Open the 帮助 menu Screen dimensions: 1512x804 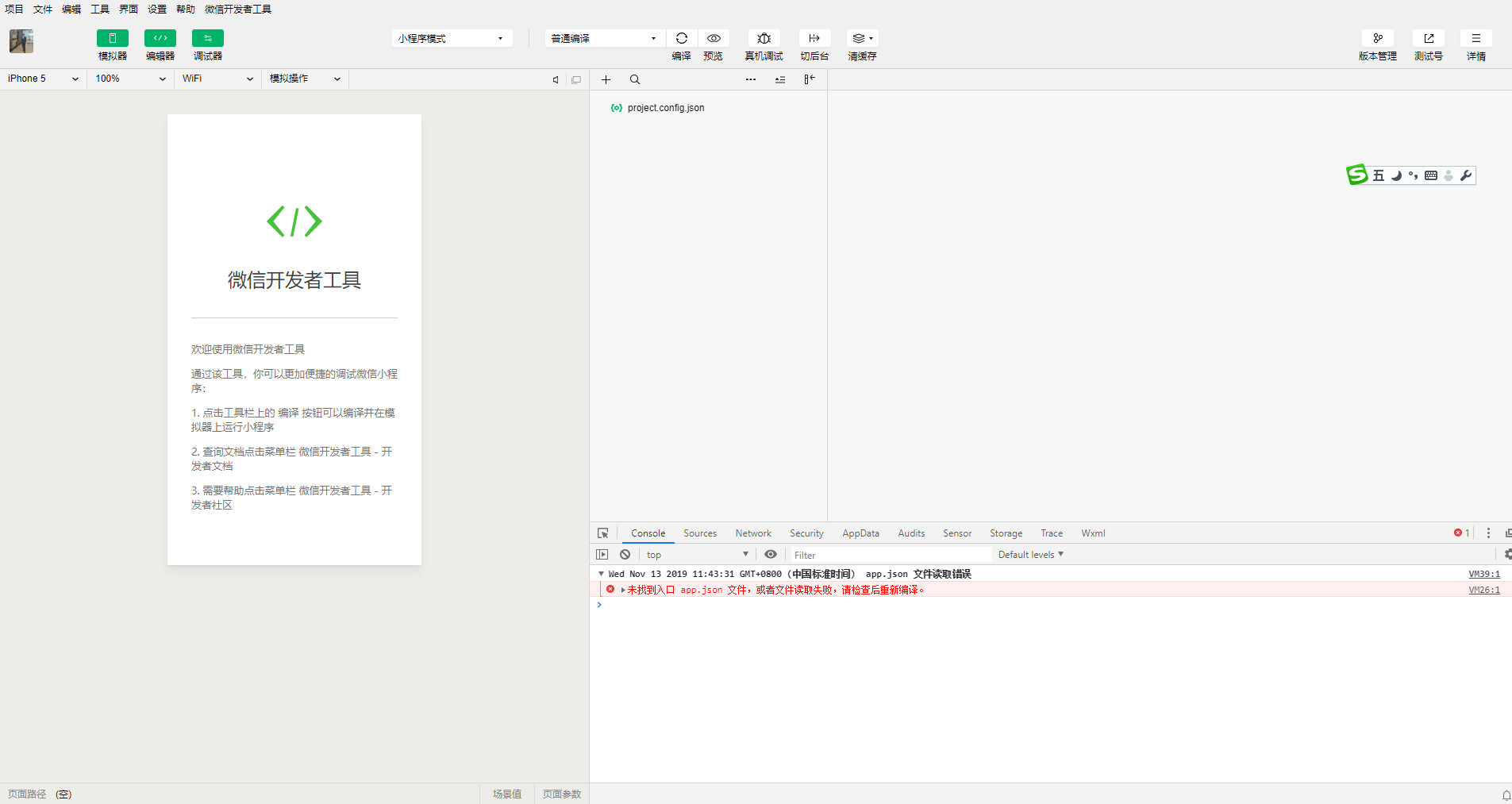(186, 10)
